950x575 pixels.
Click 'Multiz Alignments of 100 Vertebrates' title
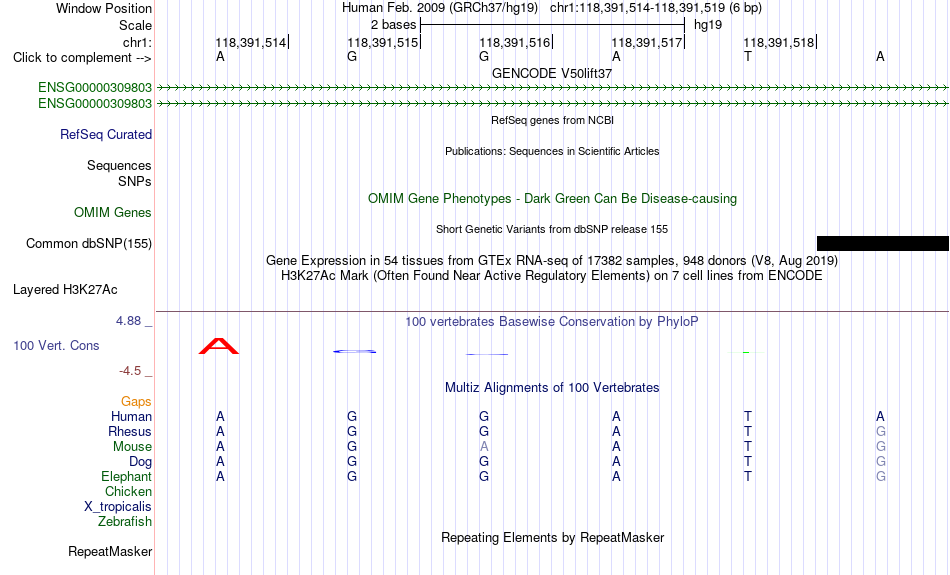[x=552, y=388]
